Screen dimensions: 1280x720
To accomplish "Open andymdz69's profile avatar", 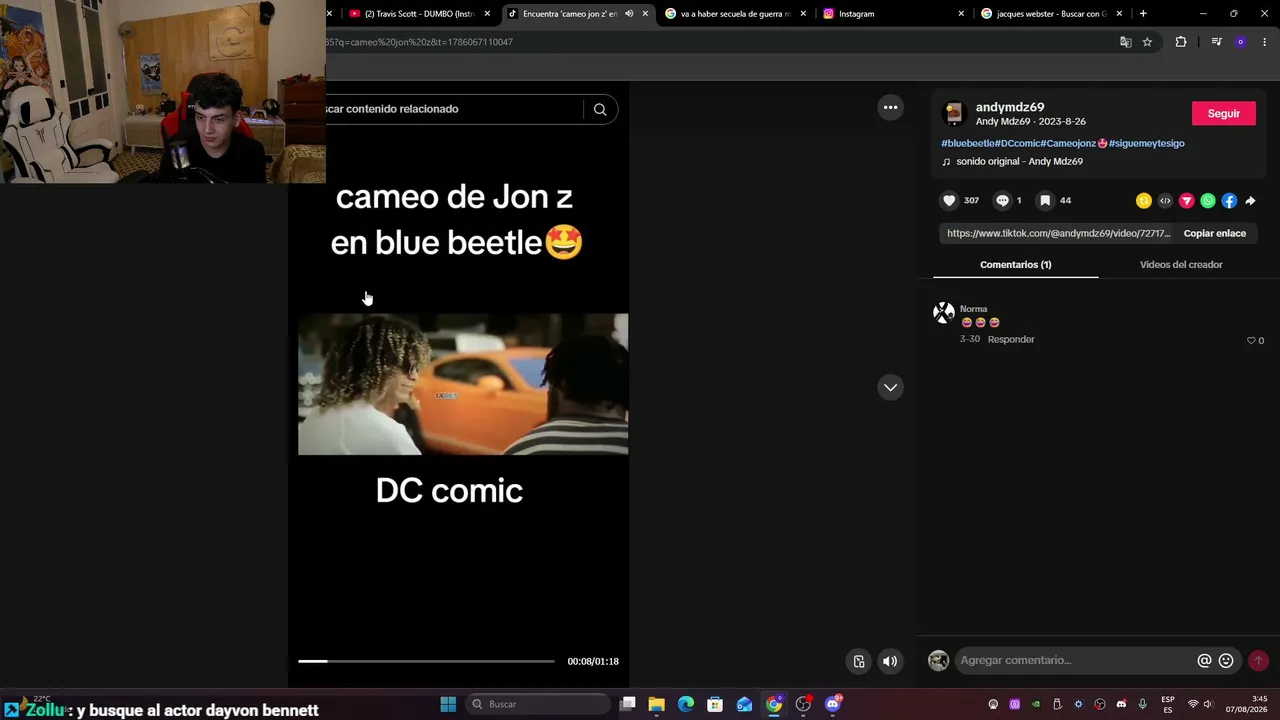I will pos(954,113).
